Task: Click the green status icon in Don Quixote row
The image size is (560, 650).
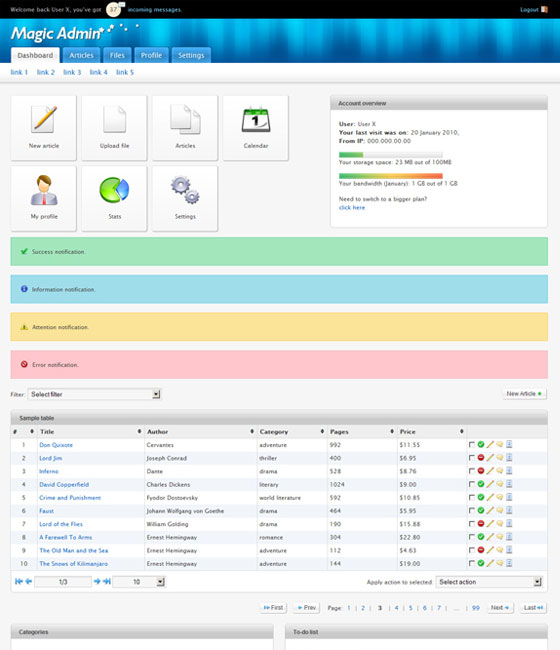Action: (481, 444)
